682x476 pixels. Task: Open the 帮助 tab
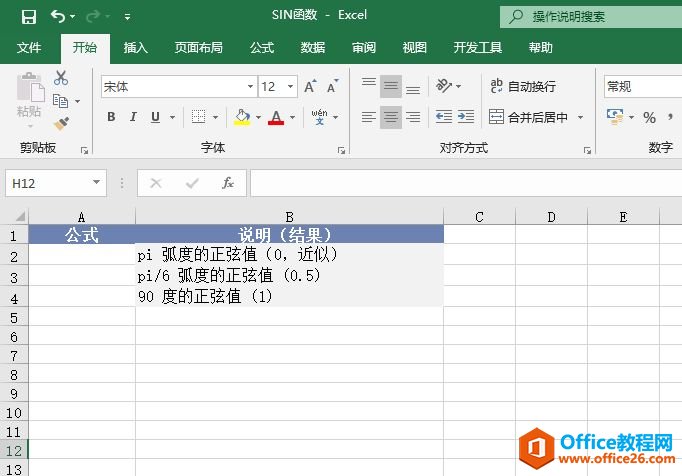tap(541, 47)
